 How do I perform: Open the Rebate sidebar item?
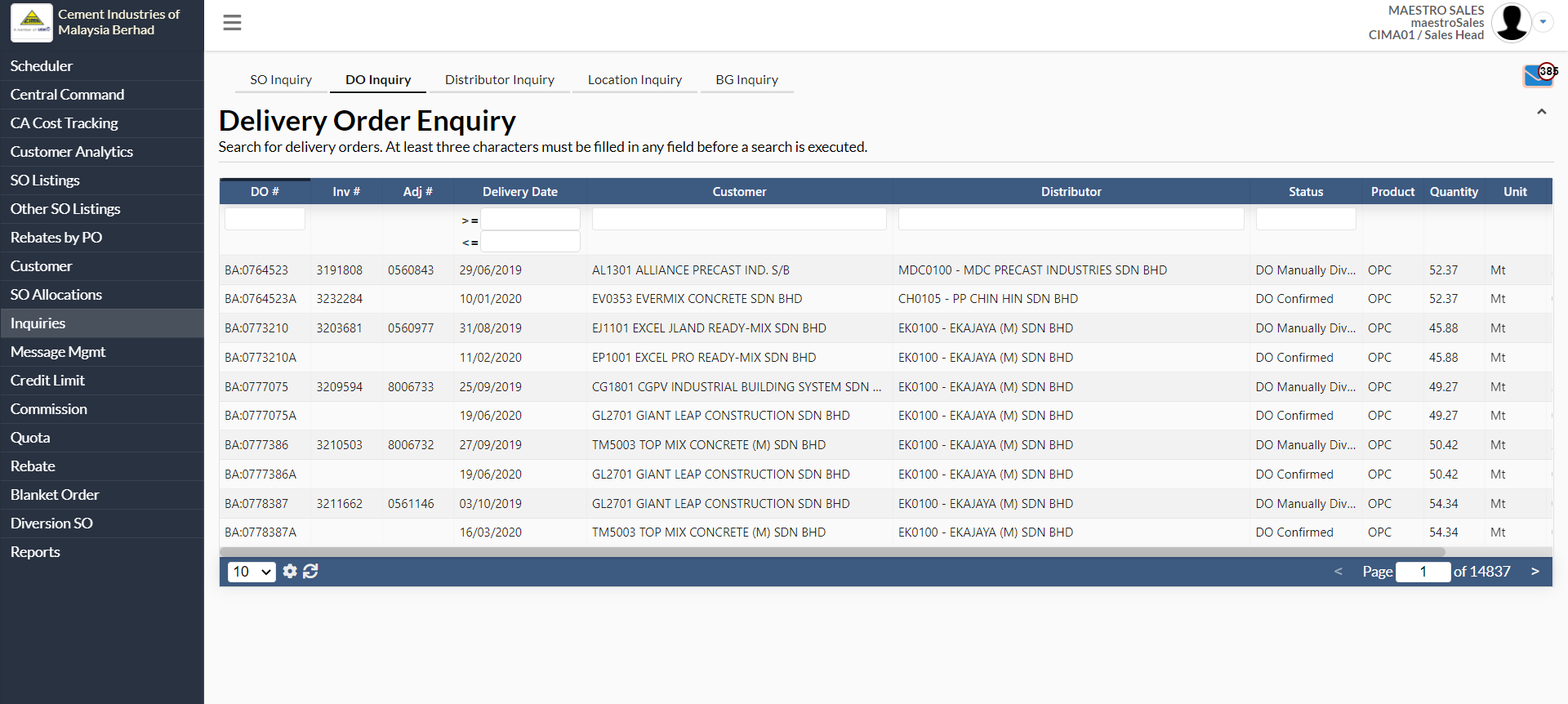(x=102, y=466)
